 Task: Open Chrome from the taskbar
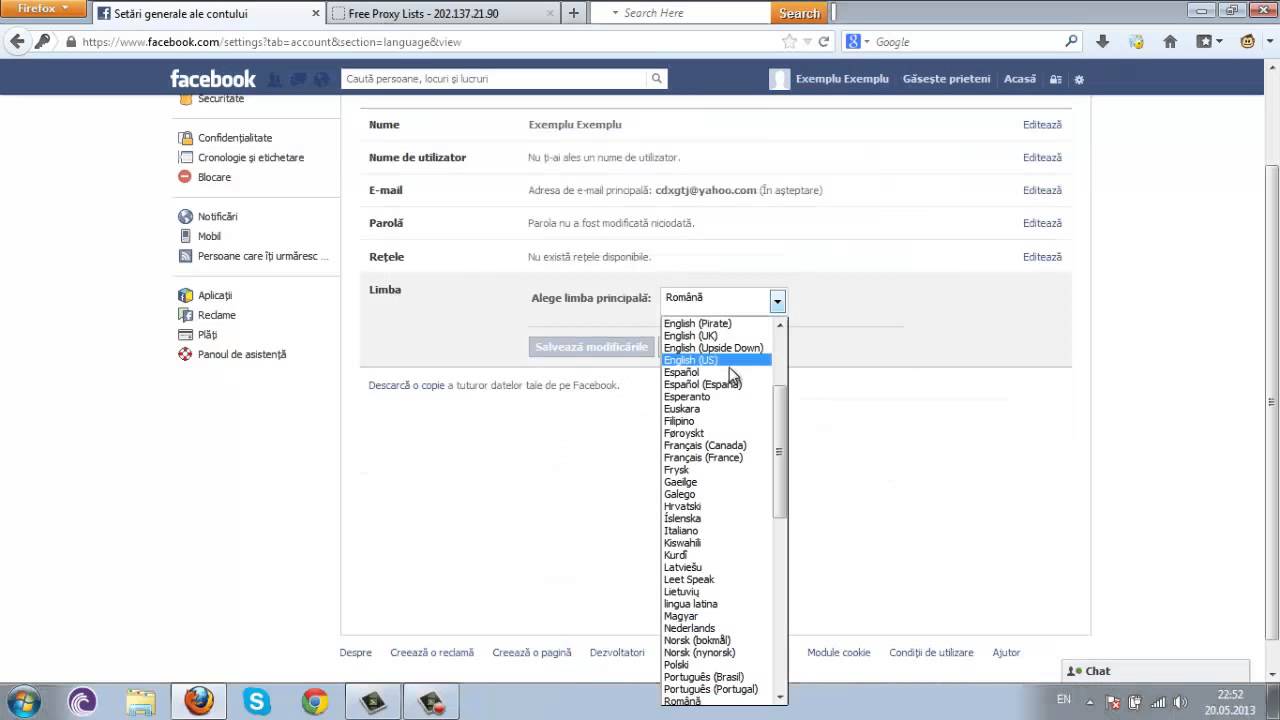315,702
